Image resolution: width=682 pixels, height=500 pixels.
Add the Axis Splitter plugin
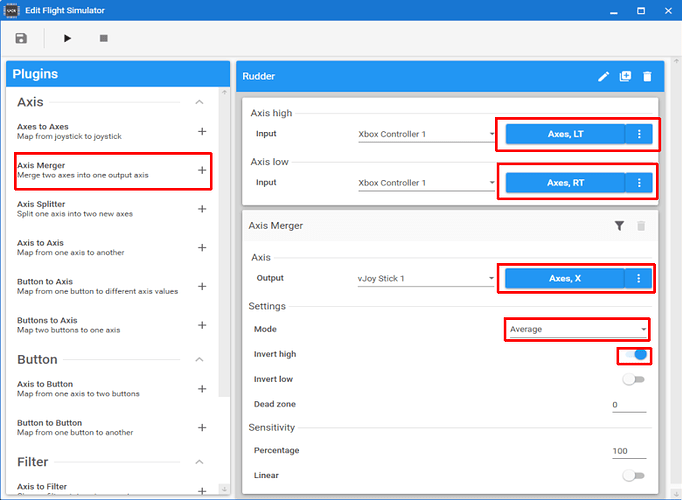[202, 209]
